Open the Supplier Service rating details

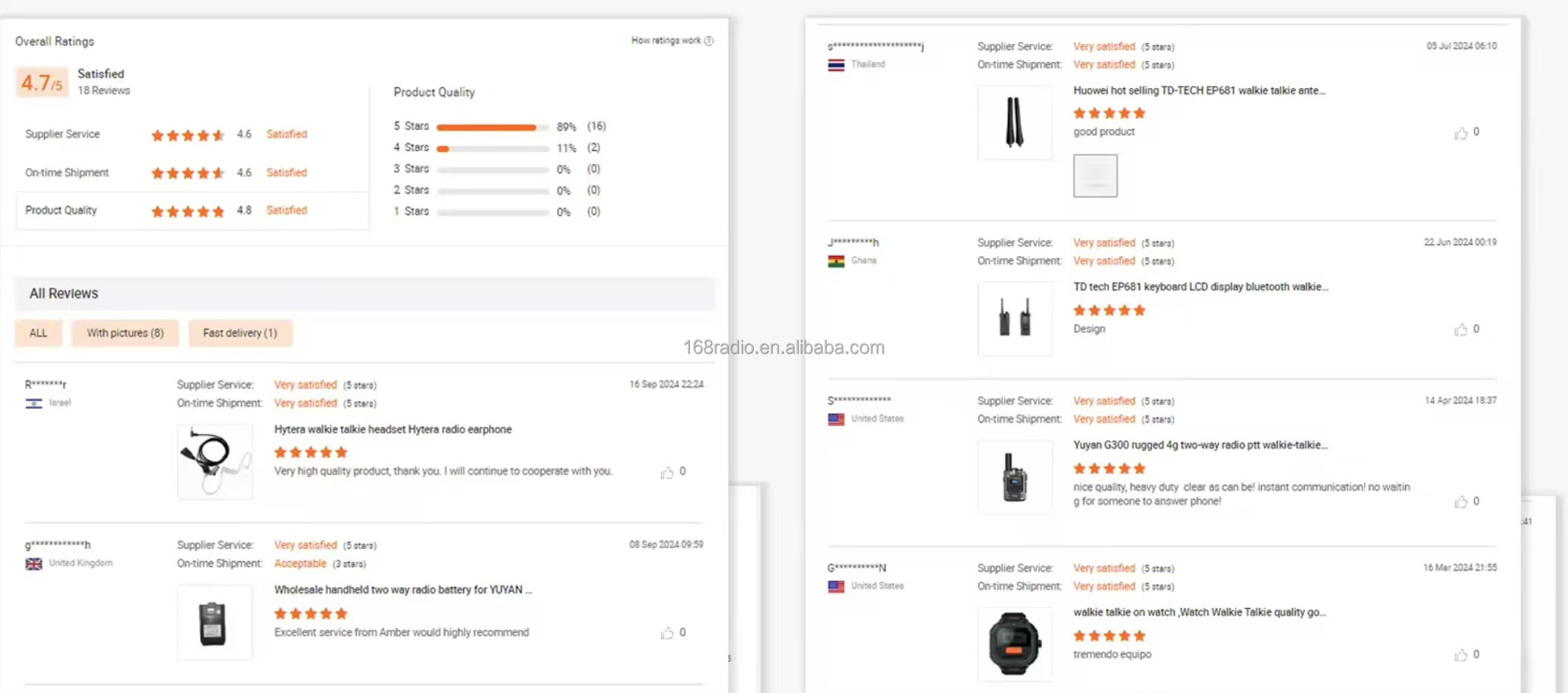point(62,134)
